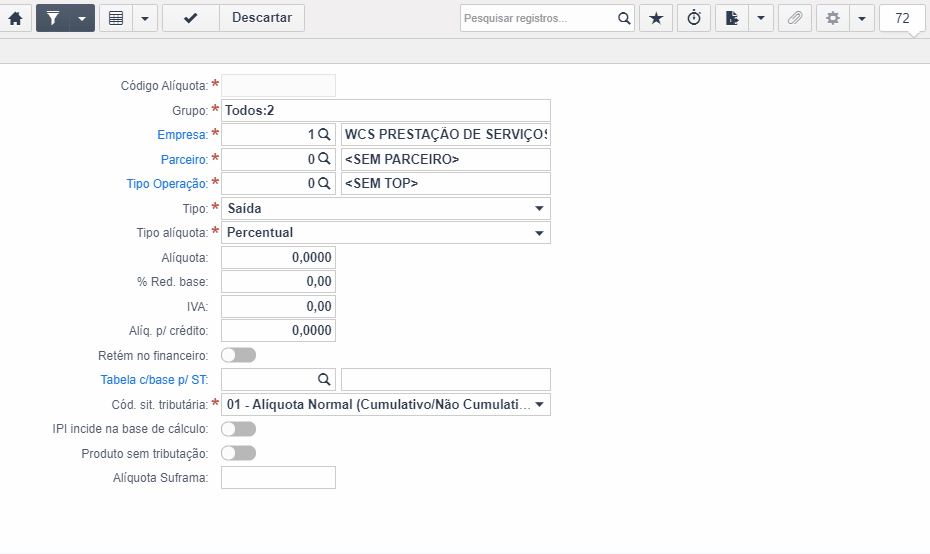Search Tabela c/base p/ ST lookup icon
Image resolution: width=930 pixels, height=554 pixels.
pos(324,379)
